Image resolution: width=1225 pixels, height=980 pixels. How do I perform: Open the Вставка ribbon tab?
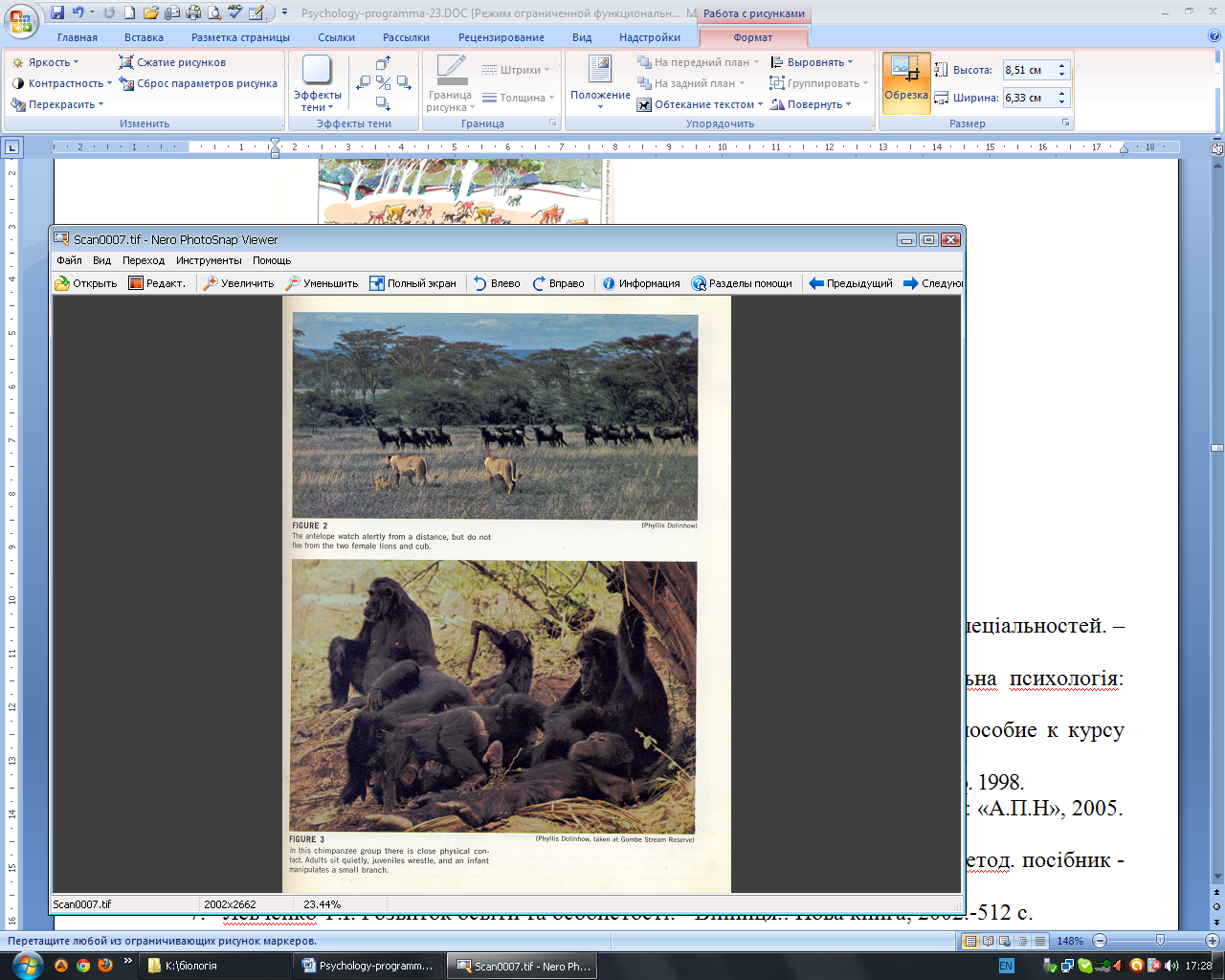[144, 37]
